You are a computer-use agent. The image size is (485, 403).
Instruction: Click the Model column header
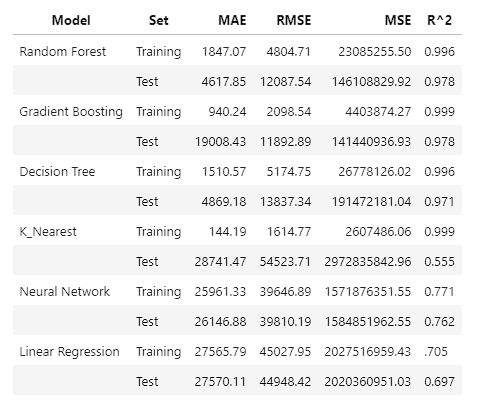(x=71, y=20)
